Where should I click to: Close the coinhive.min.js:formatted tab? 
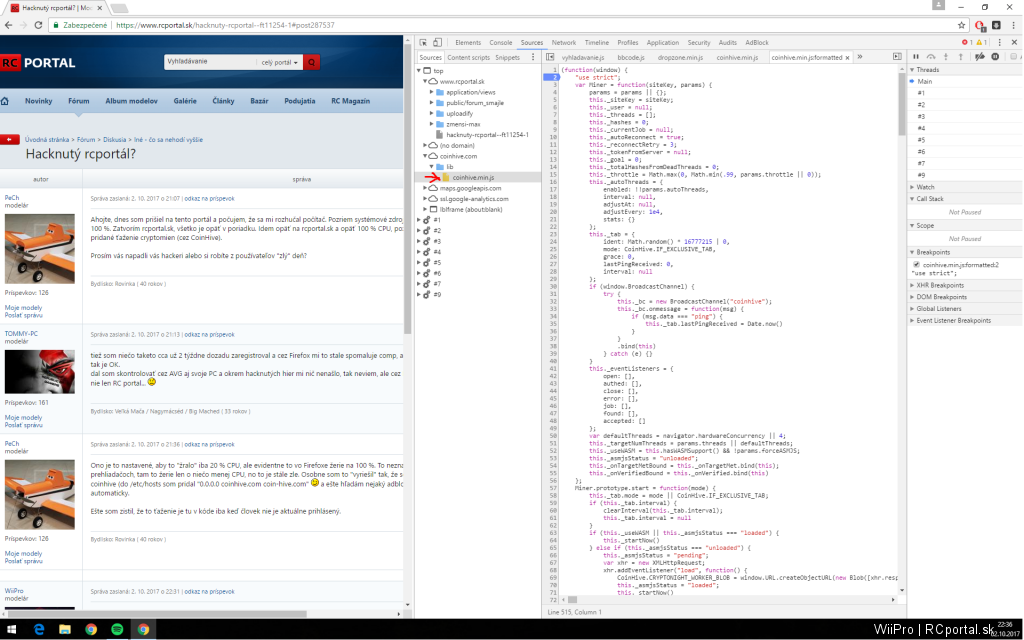[848, 57]
